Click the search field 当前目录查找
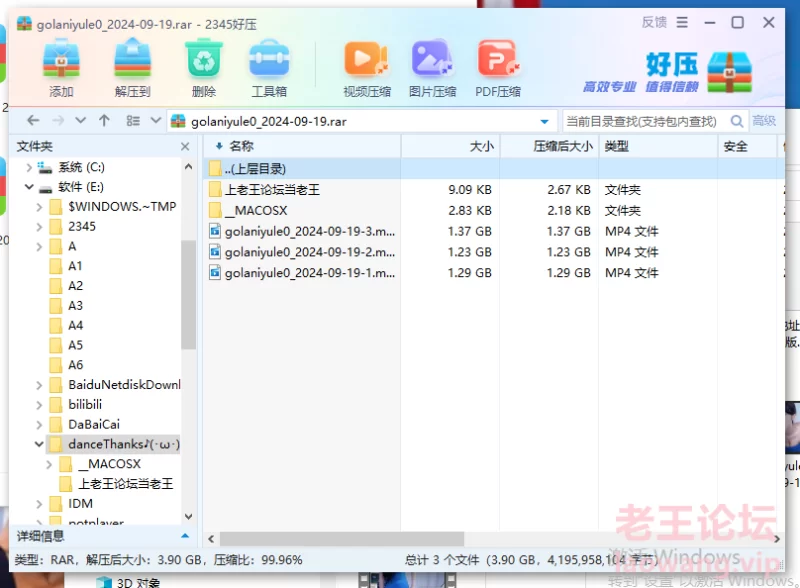 641,121
